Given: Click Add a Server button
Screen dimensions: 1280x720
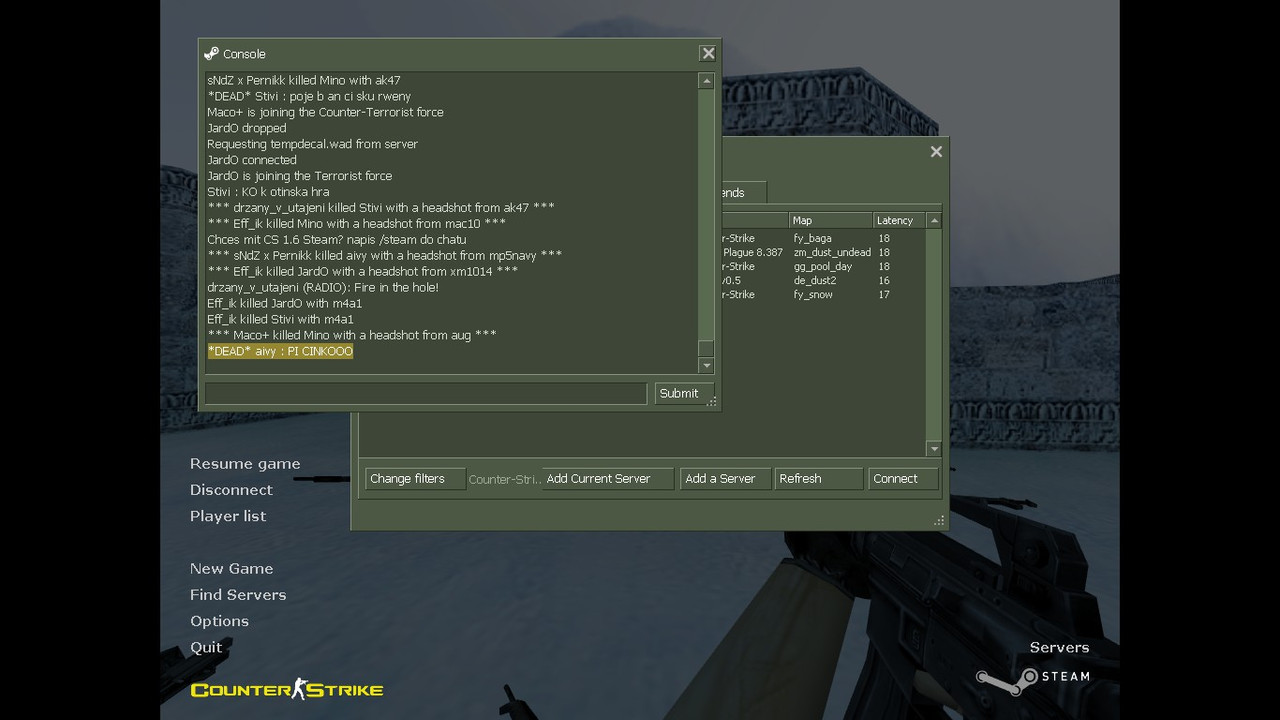Looking at the screenshot, I should tap(725, 479).
